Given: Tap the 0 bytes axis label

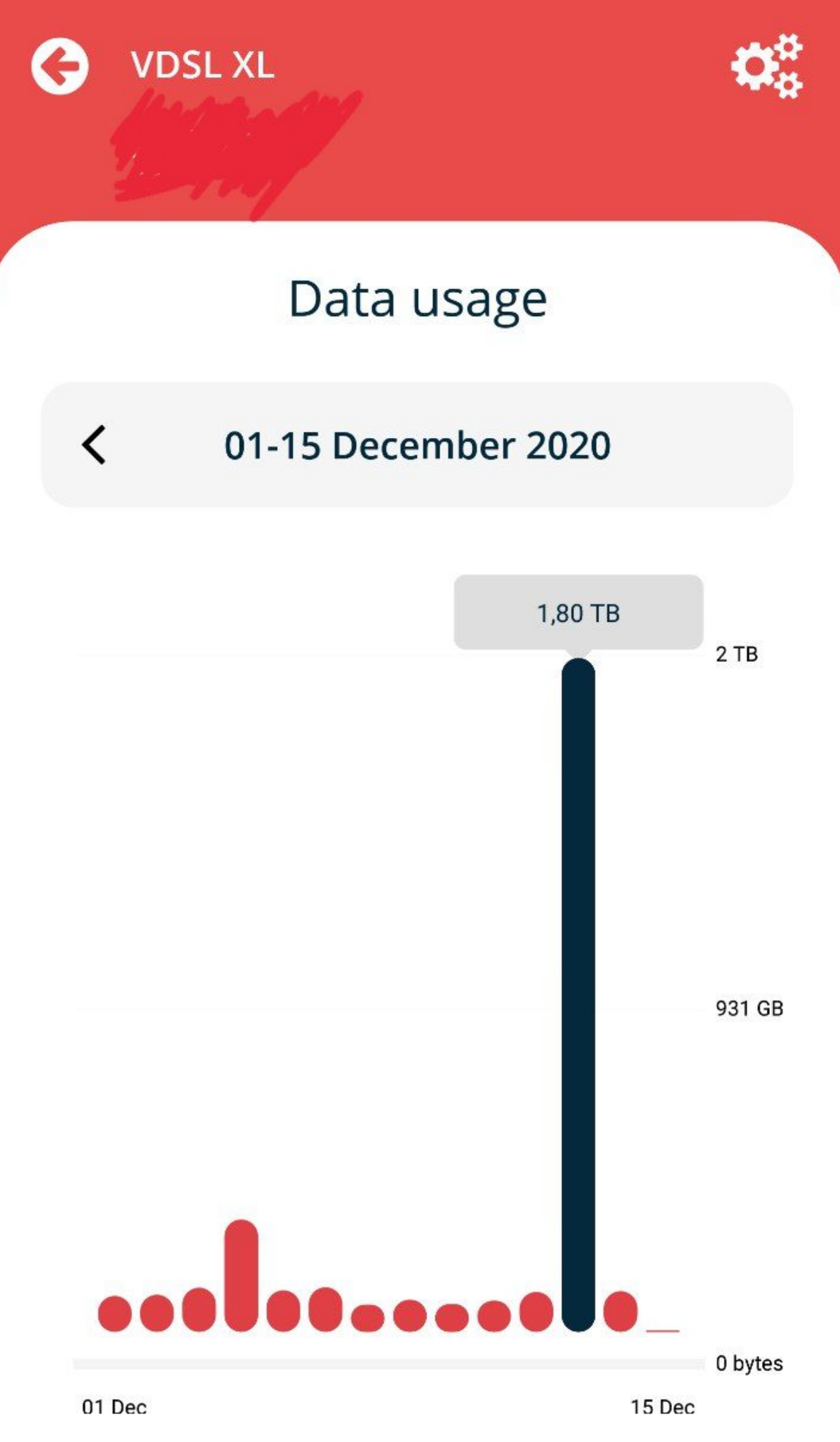Looking at the screenshot, I should coord(748,1363).
